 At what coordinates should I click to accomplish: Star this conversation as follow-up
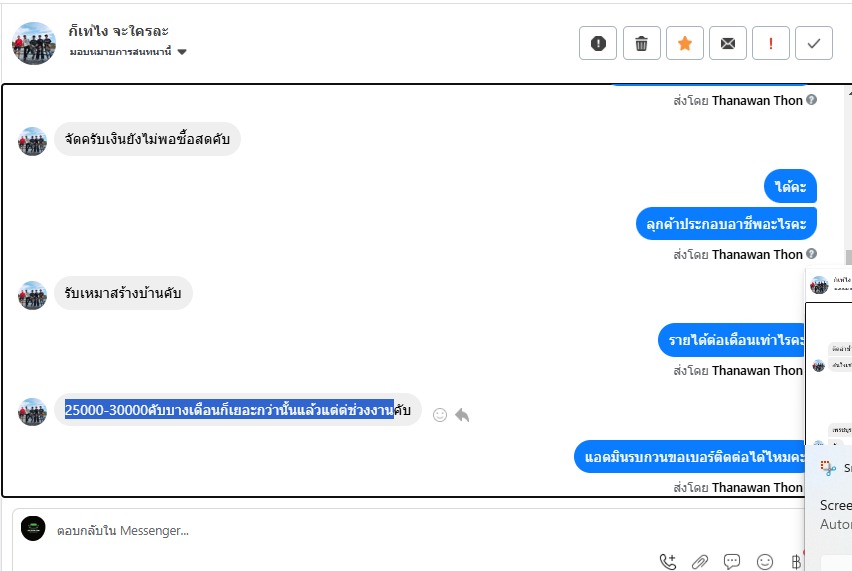click(685, 43)
